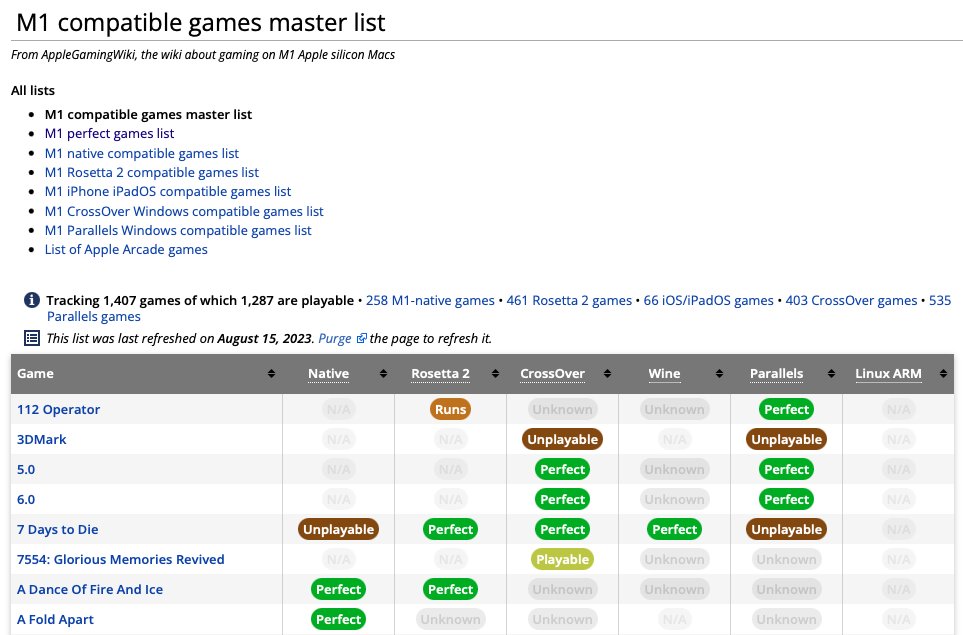Open the A Fold Apart page
This screenshot has height=635, width=963.
coord(55,620)
